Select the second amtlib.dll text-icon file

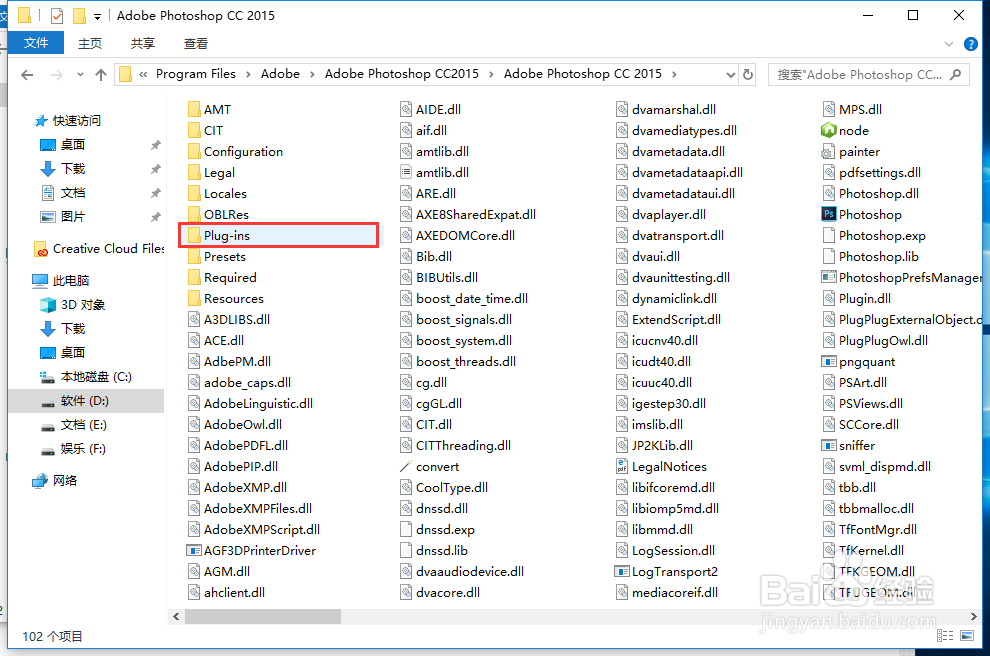point(434,172)
